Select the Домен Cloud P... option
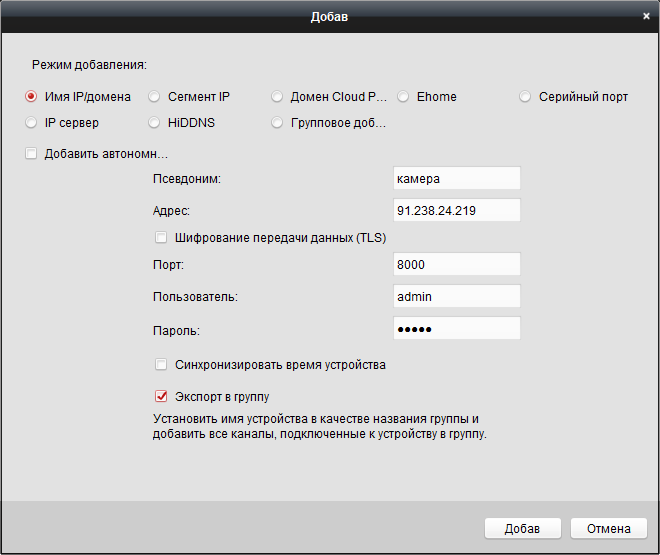 (x=277, y=97)
